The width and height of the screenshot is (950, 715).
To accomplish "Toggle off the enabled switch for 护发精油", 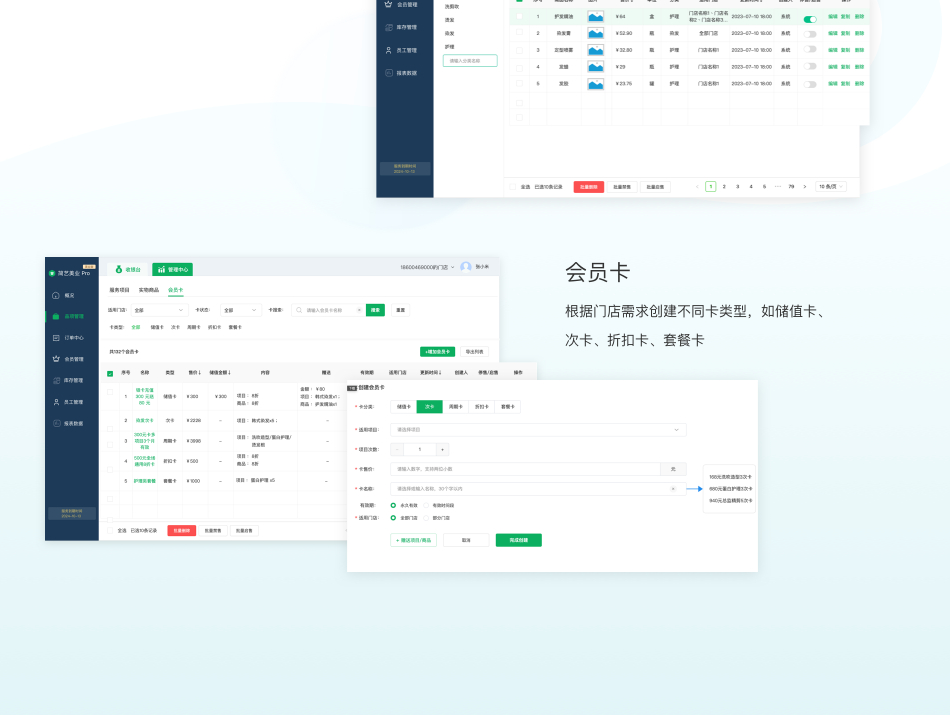I will (x=810, y=19).
